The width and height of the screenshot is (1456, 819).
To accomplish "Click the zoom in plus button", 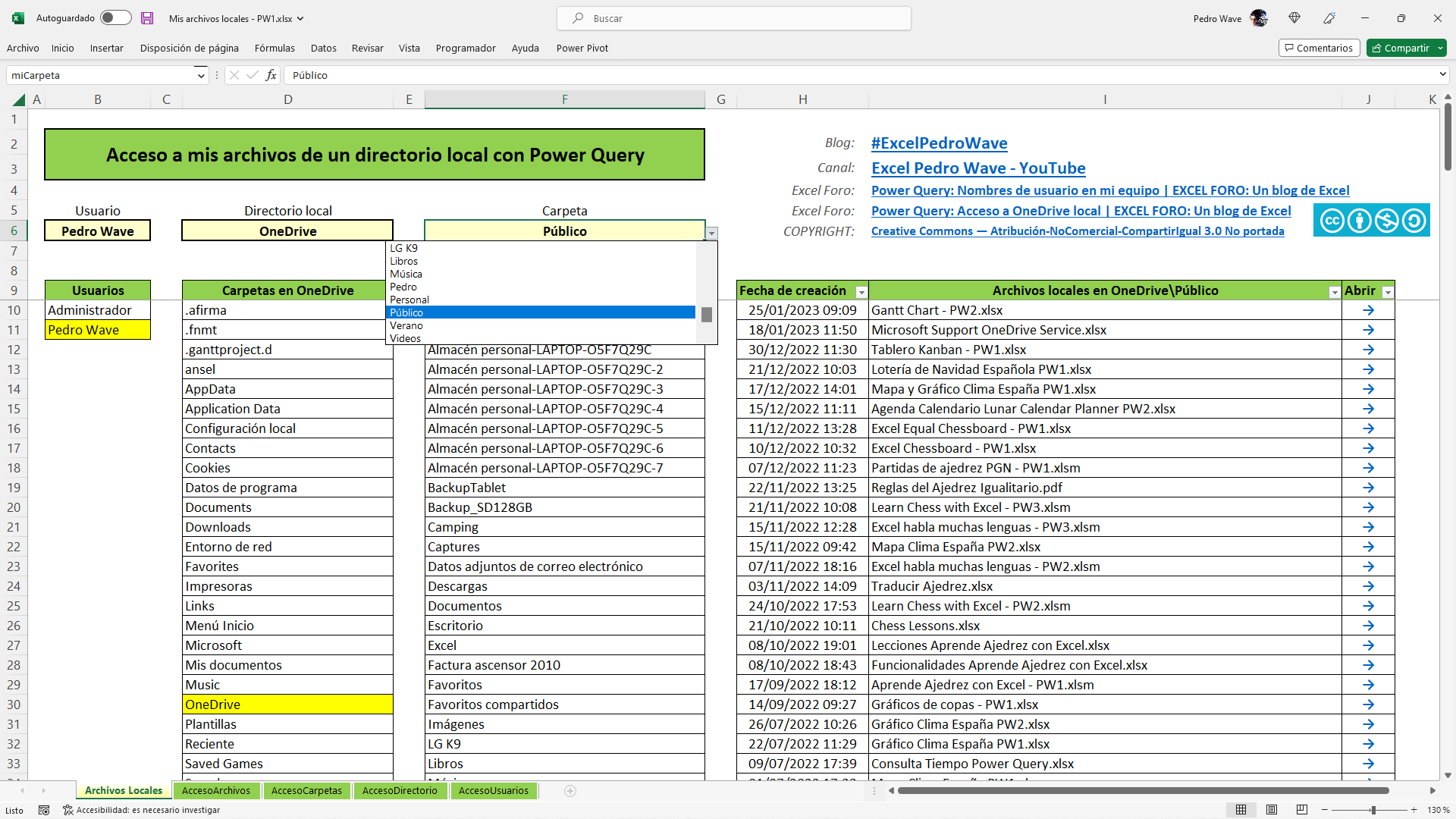I will pyautogui.click(x=1414, y=810).
